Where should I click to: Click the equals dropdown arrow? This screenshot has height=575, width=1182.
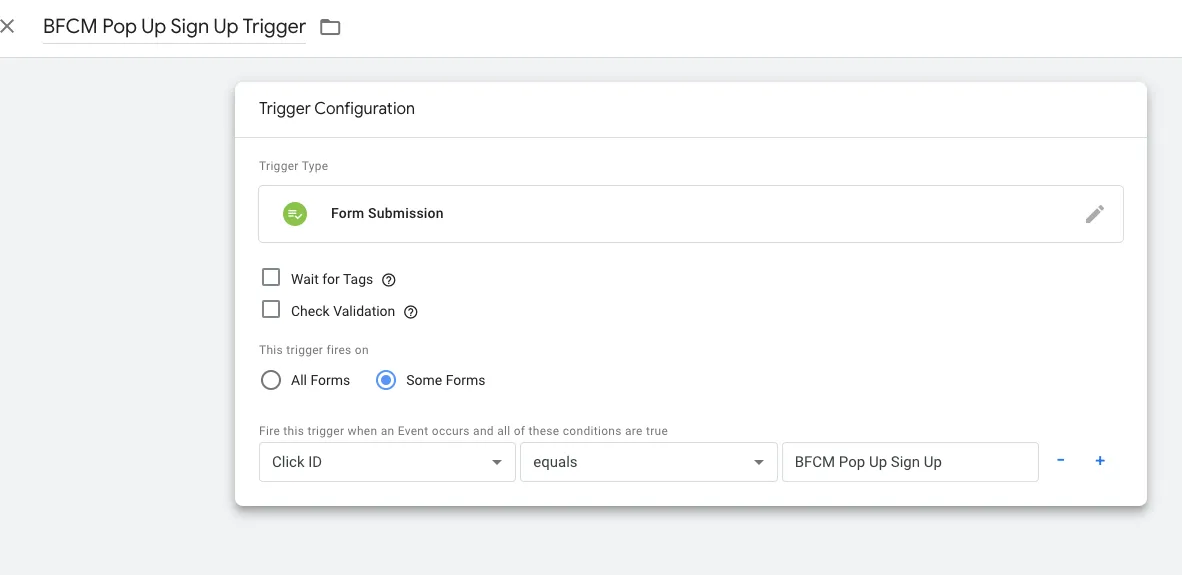click(759, 463)
